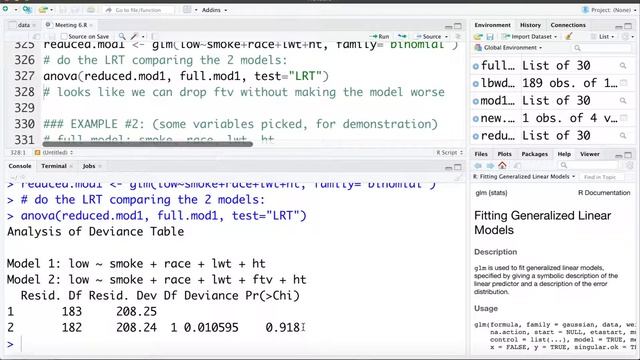Click the Create Project icon

(x=27, y=9)
